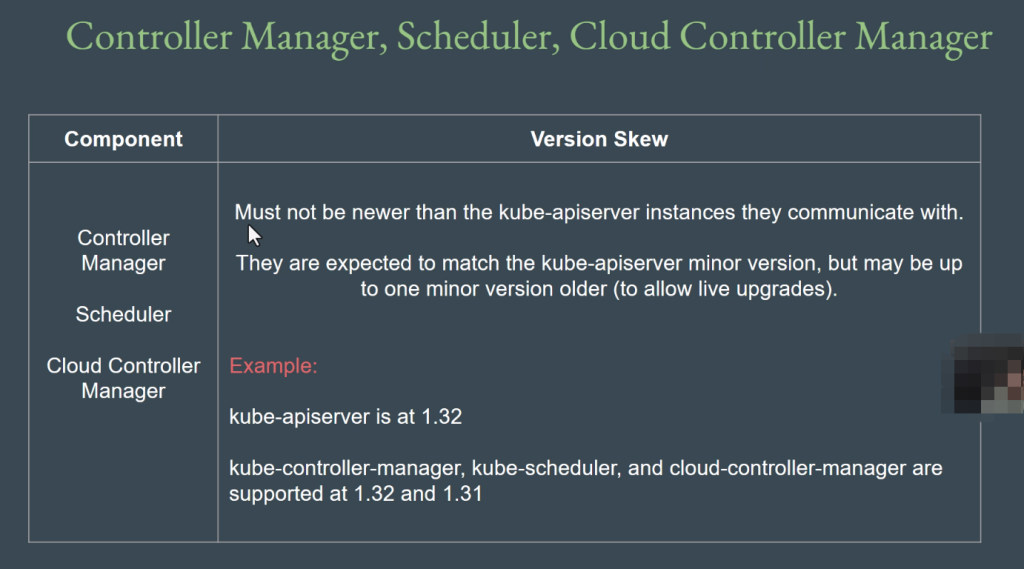Click the word "Scheduler" in the slide title
Image resolution: width=1024 pixels, height=569 pixels.
click(478, 37)
